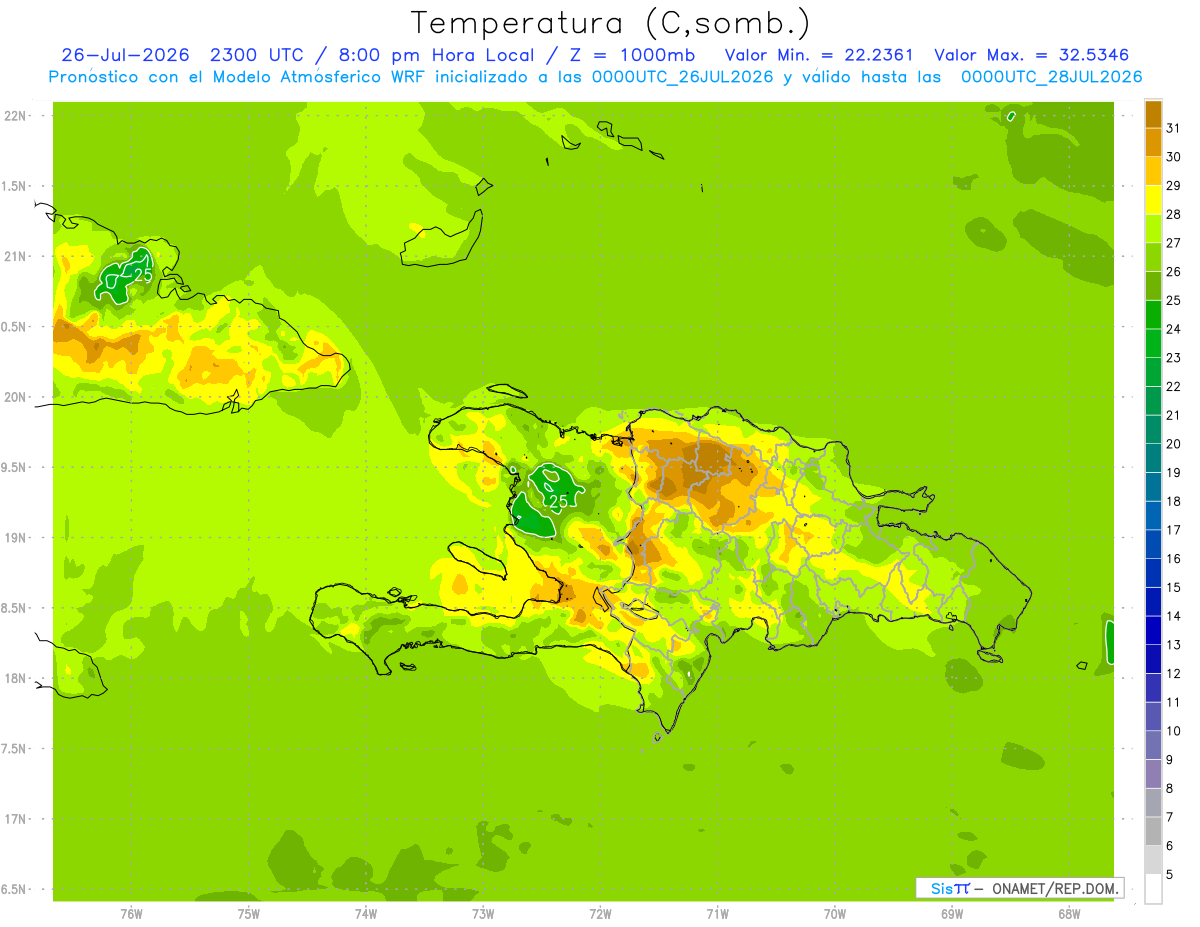This screenshot has height=927, width=1200.
Task: Click the yellow segment between 28 and 29
Action: coord(1153,200)
